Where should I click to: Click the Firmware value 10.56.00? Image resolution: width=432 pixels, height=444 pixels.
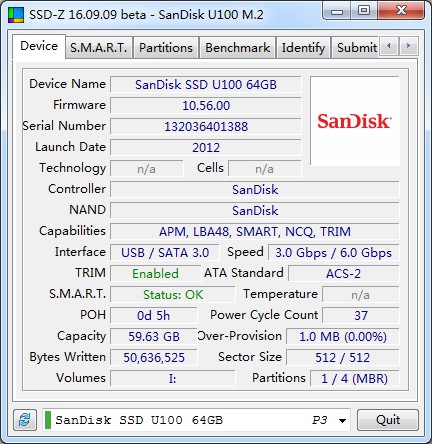click(x=206, y=106)
